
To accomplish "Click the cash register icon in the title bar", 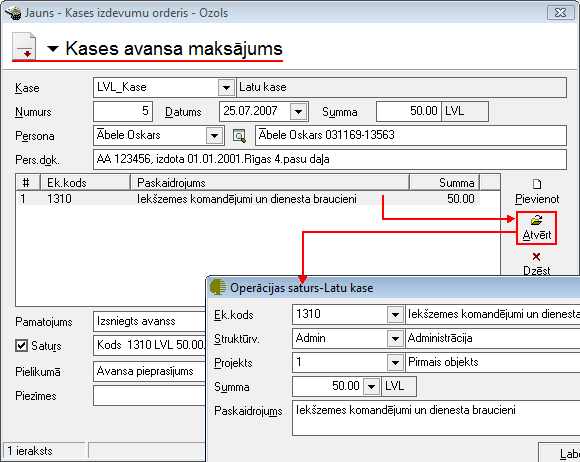I will [13, 13].
